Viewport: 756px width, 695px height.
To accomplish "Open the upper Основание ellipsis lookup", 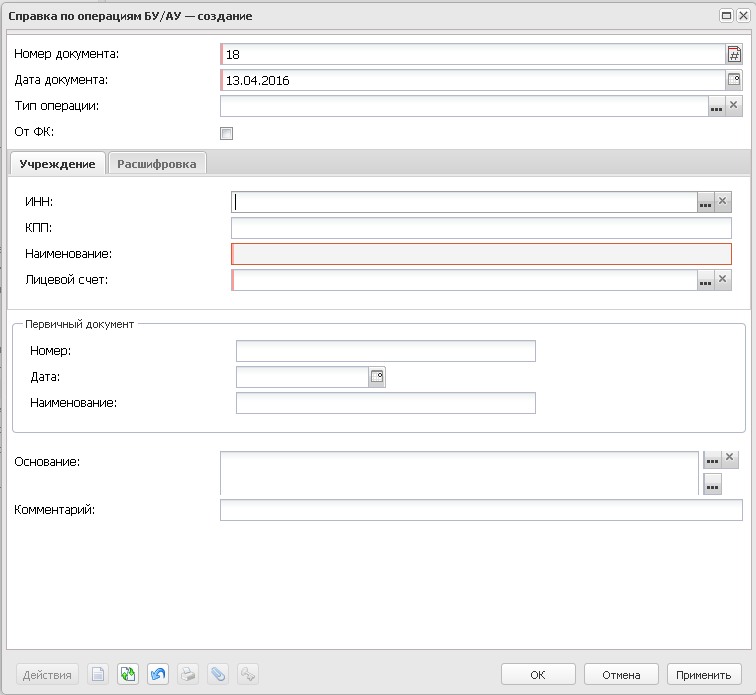I will pyautogui.click(x=712, y=459).
